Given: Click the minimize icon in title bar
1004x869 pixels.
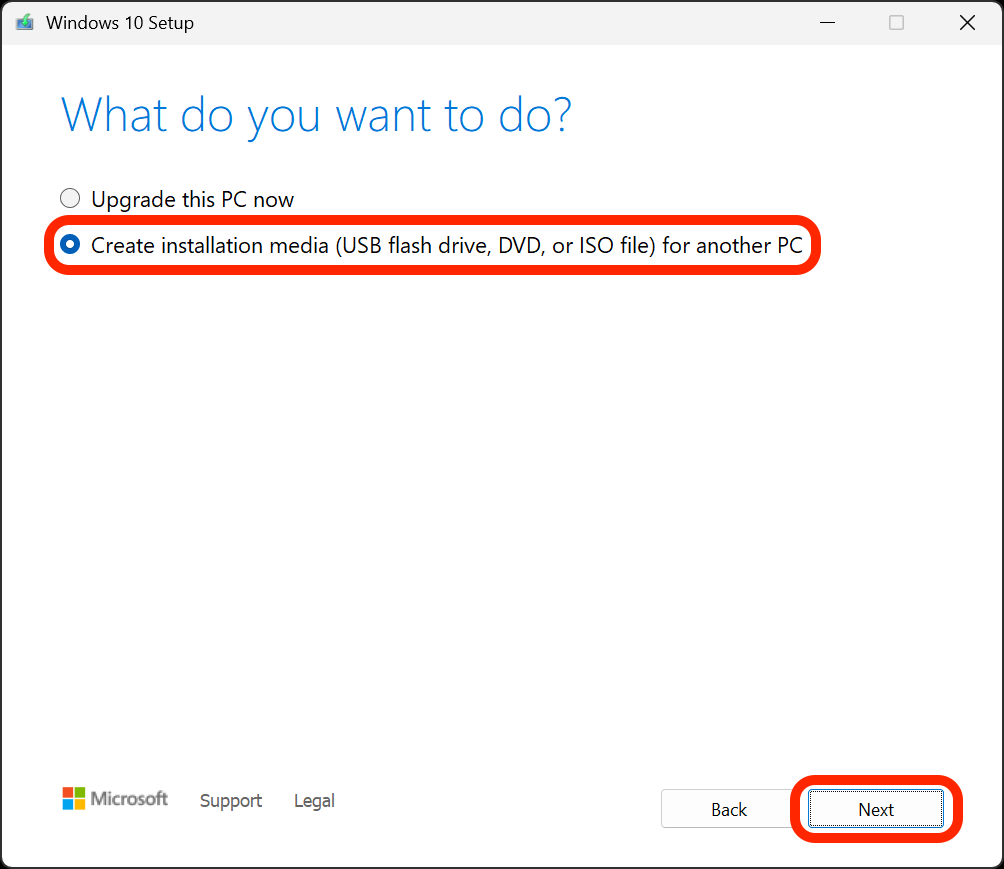Looking at the screenshot, I should click(827, 22).
